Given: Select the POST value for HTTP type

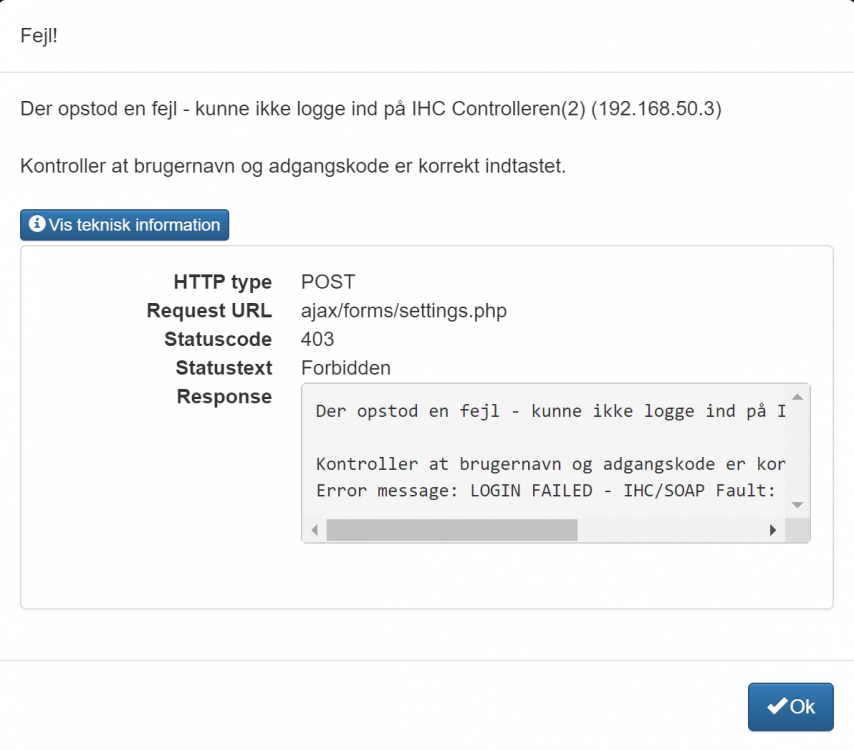Looking at the screenshot, I should point(328,283).
